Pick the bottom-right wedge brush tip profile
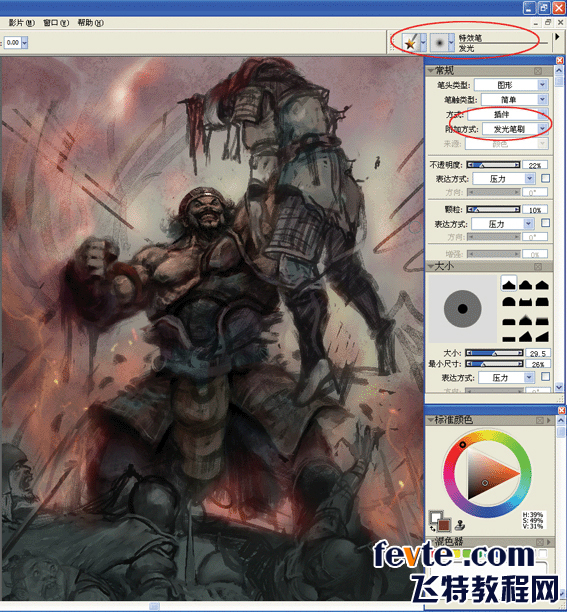The width and height of the screenshot is (567, 612). pyautogui.click(x=542, y=336)
